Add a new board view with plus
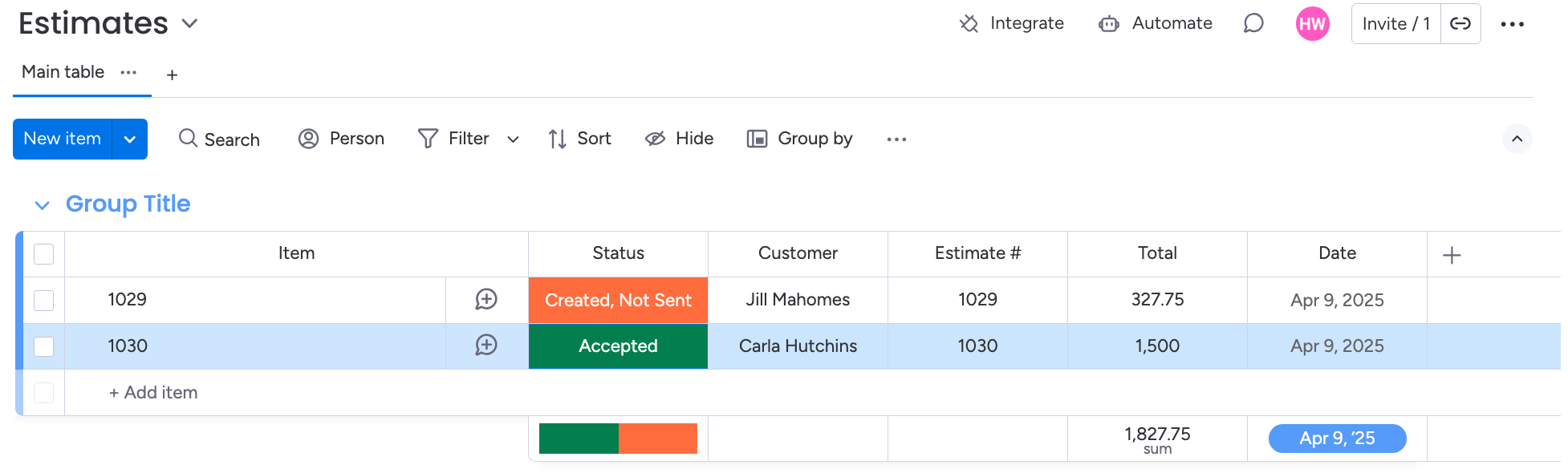This screenshot has width=1568, height=473. point(172,75)
